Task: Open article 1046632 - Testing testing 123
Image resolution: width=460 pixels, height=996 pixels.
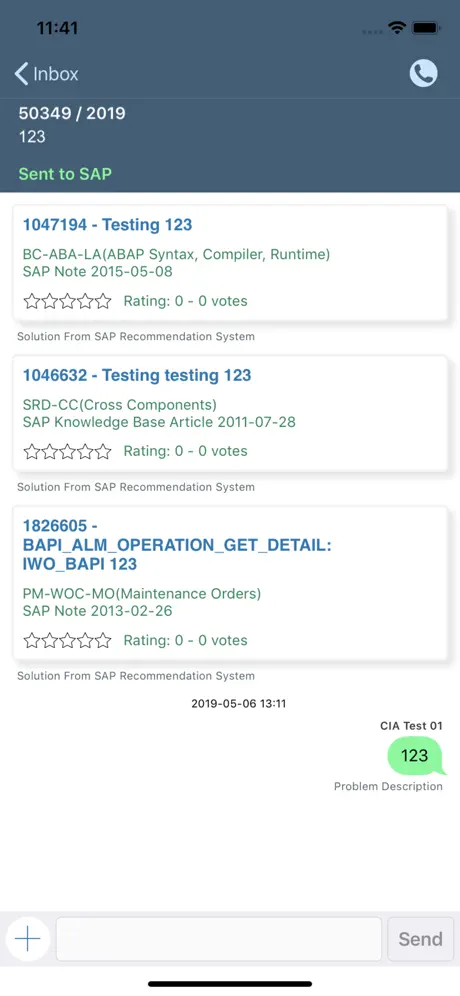Action: (x=137, y=375)
